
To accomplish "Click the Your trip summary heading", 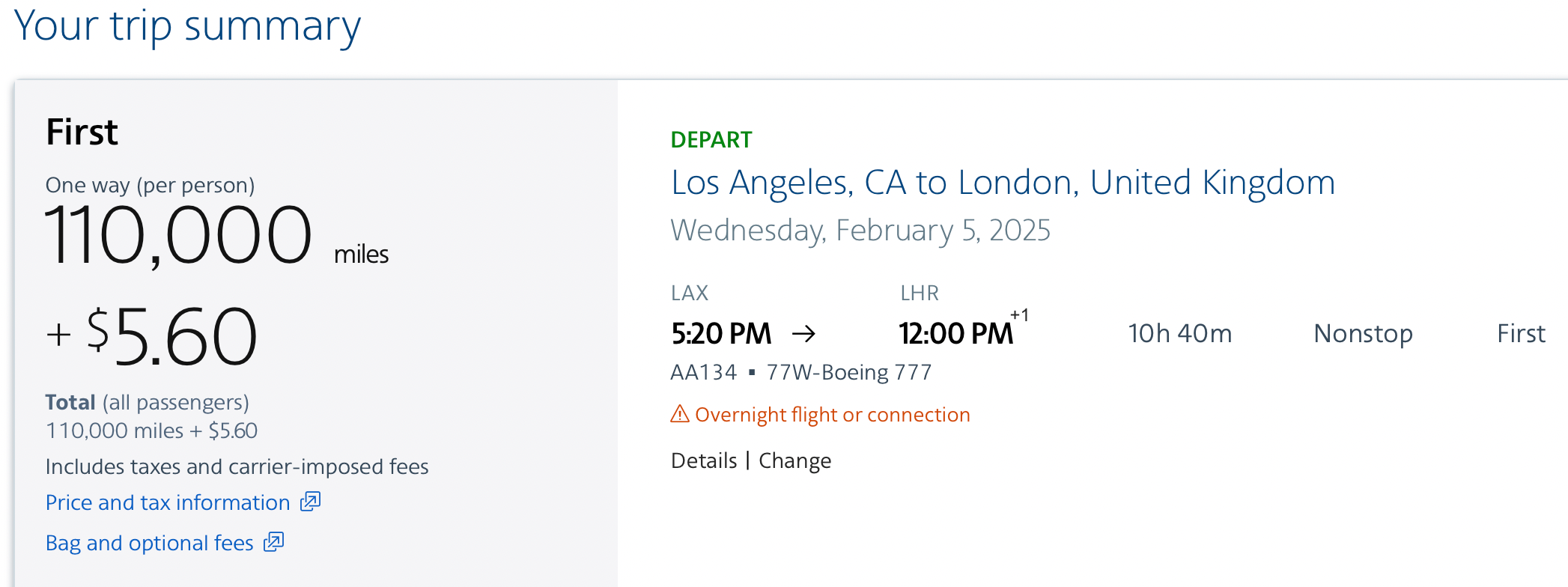I will point(187,26).
